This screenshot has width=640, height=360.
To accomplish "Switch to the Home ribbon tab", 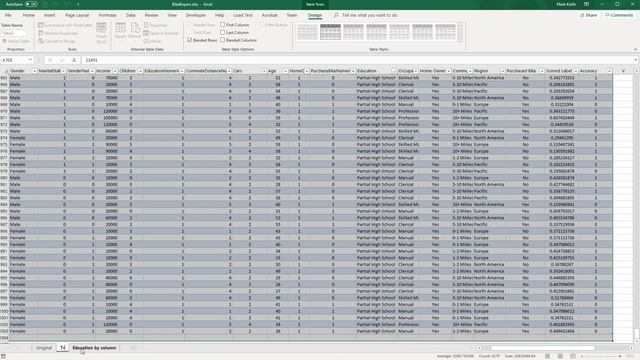I will [x=29, y=15].
